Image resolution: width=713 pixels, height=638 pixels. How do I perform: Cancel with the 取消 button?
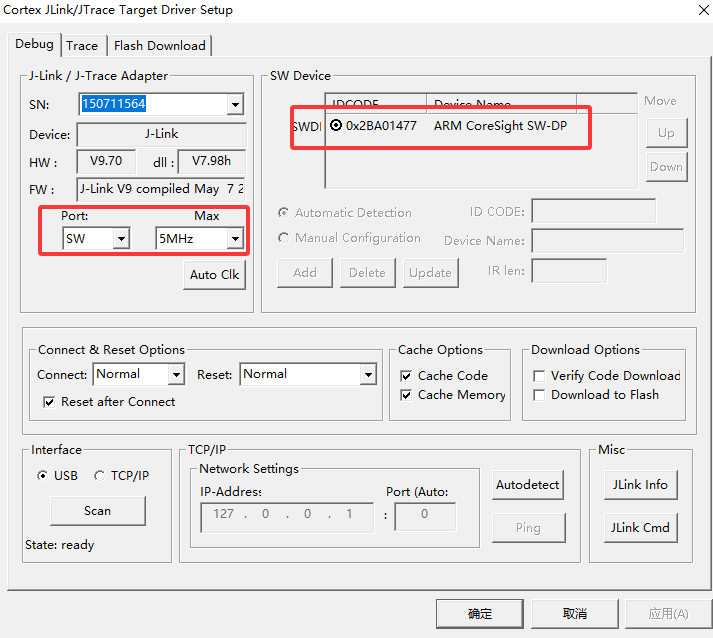click(575, 614)
